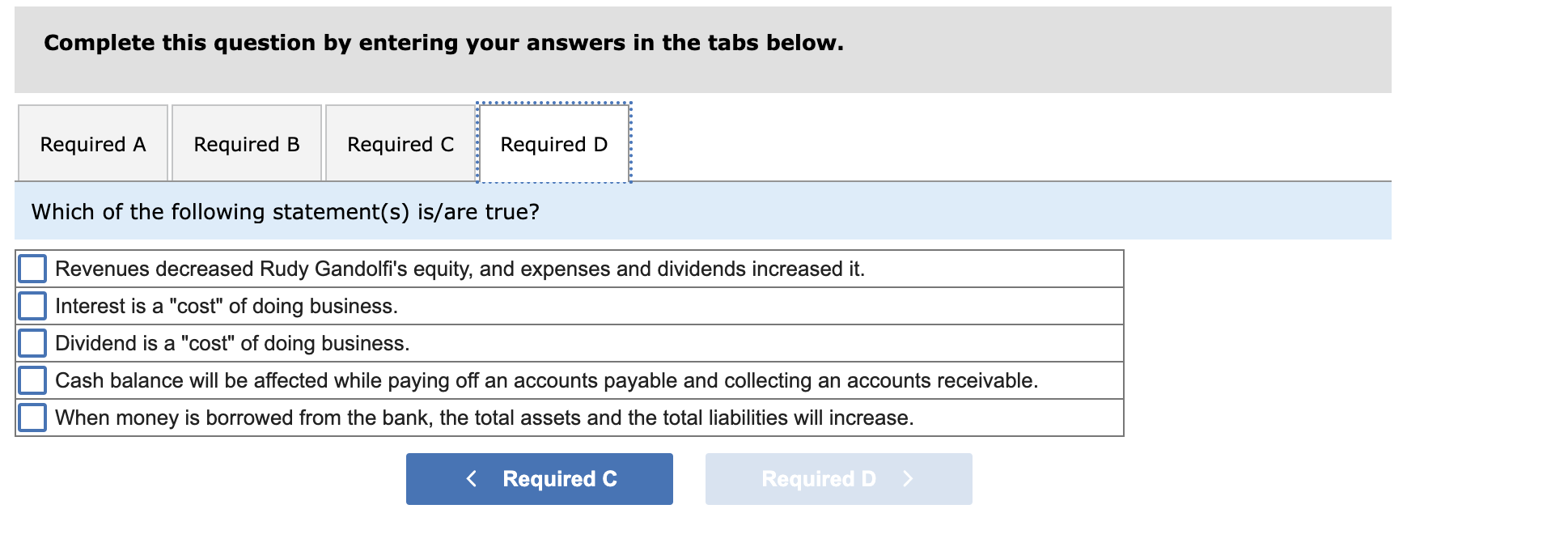Click the instruction banner at the top
The height and width of the screenshot is (547, 1568).
pyautogui.click(x=442, y=43)
